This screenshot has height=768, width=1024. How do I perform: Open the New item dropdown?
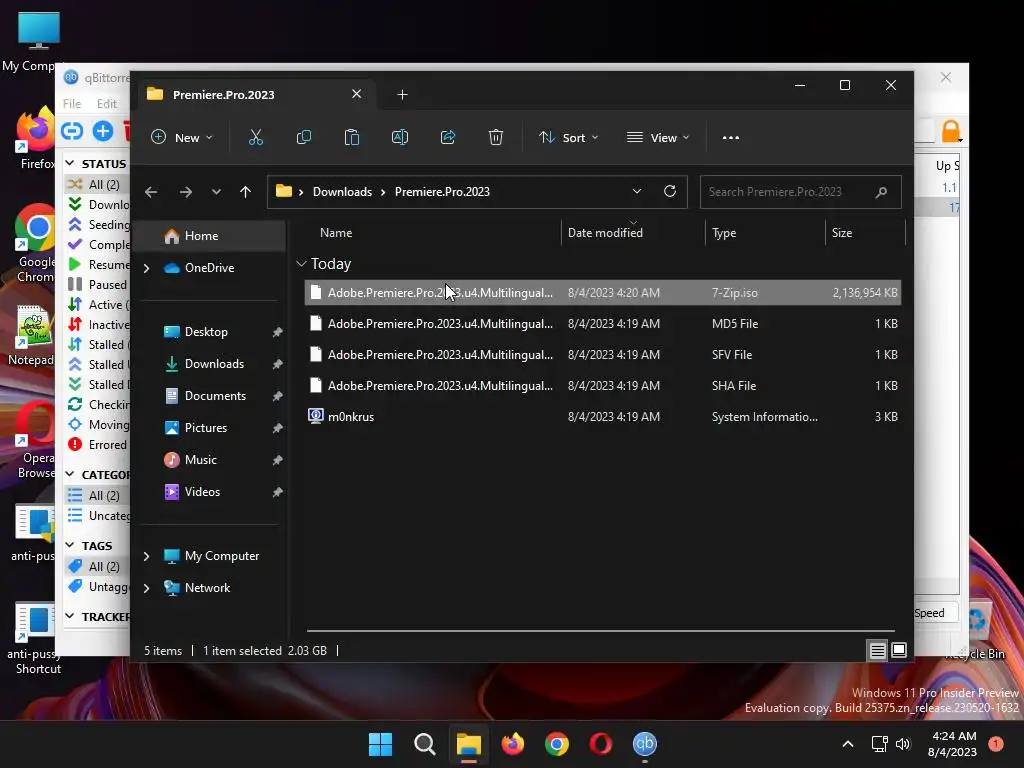(x=182, y=138)
